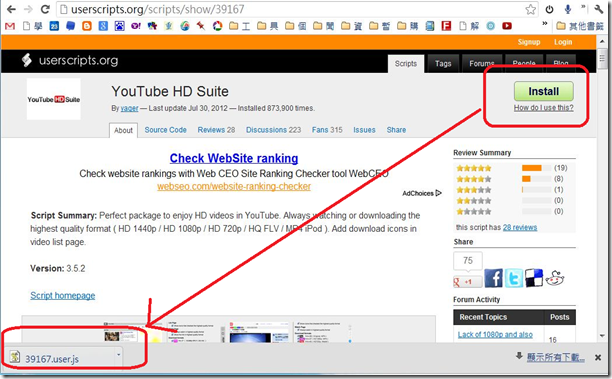The image size is (612, 379).
Task: Switch to the Forums tab
Action: pos(482,64)
